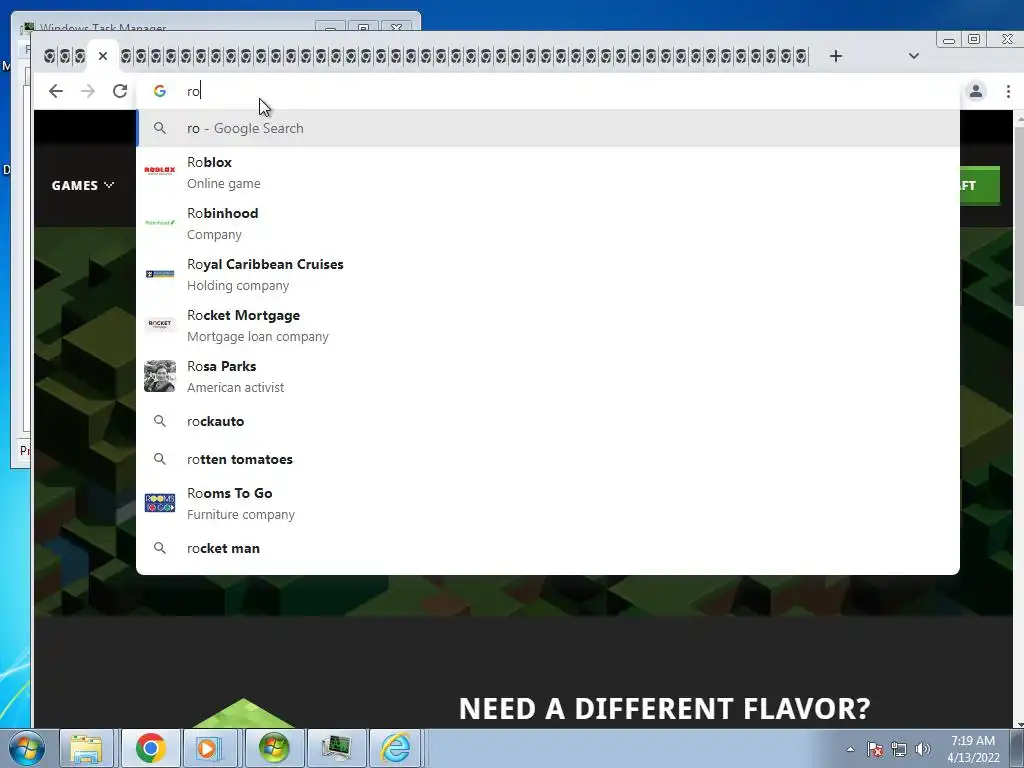The image size is (1024, 768).
Task: Click the magnifier icon beside rockauto
Action: click(159, 421)
